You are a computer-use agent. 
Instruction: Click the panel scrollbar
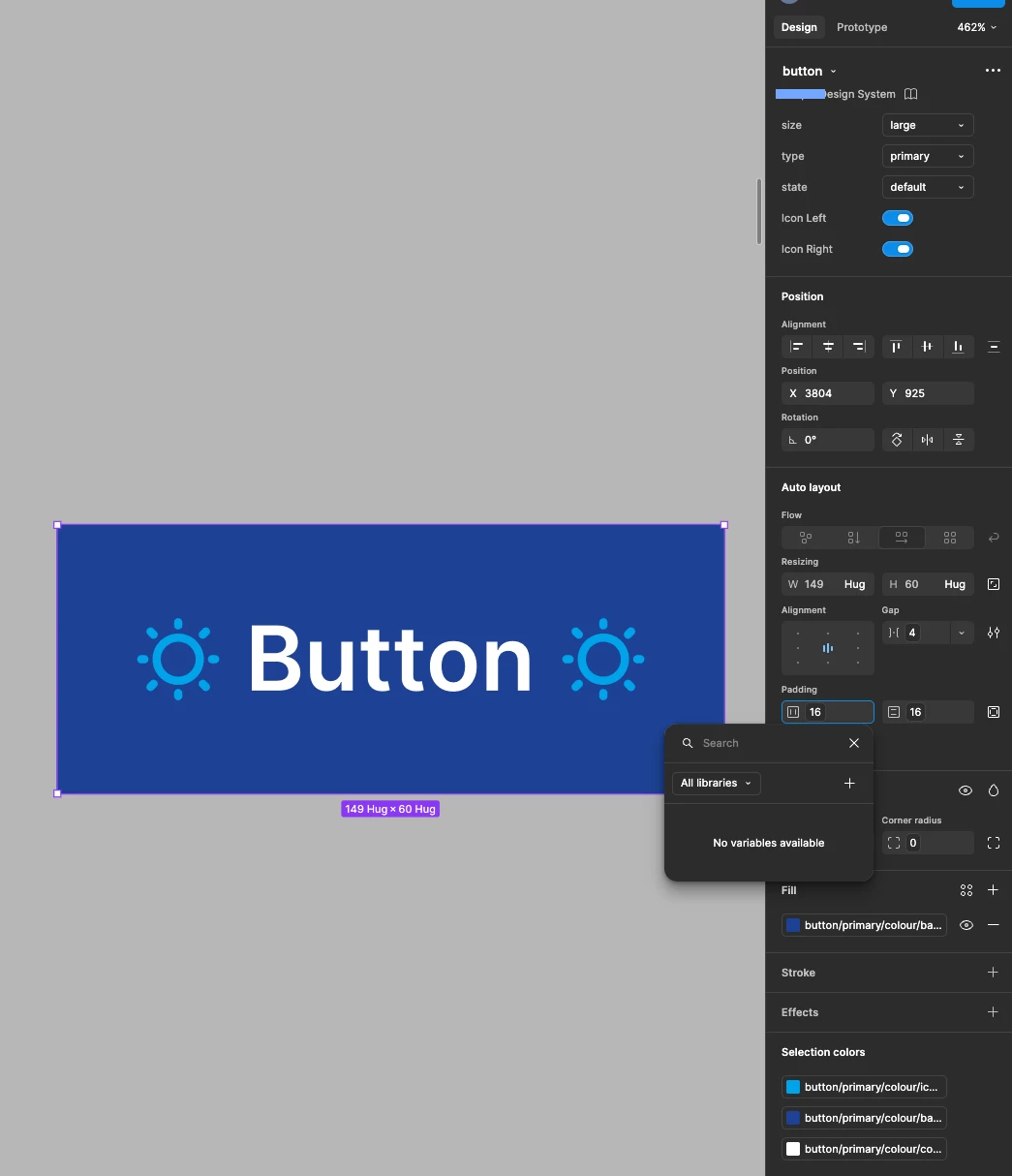click(x=759, y=212)
